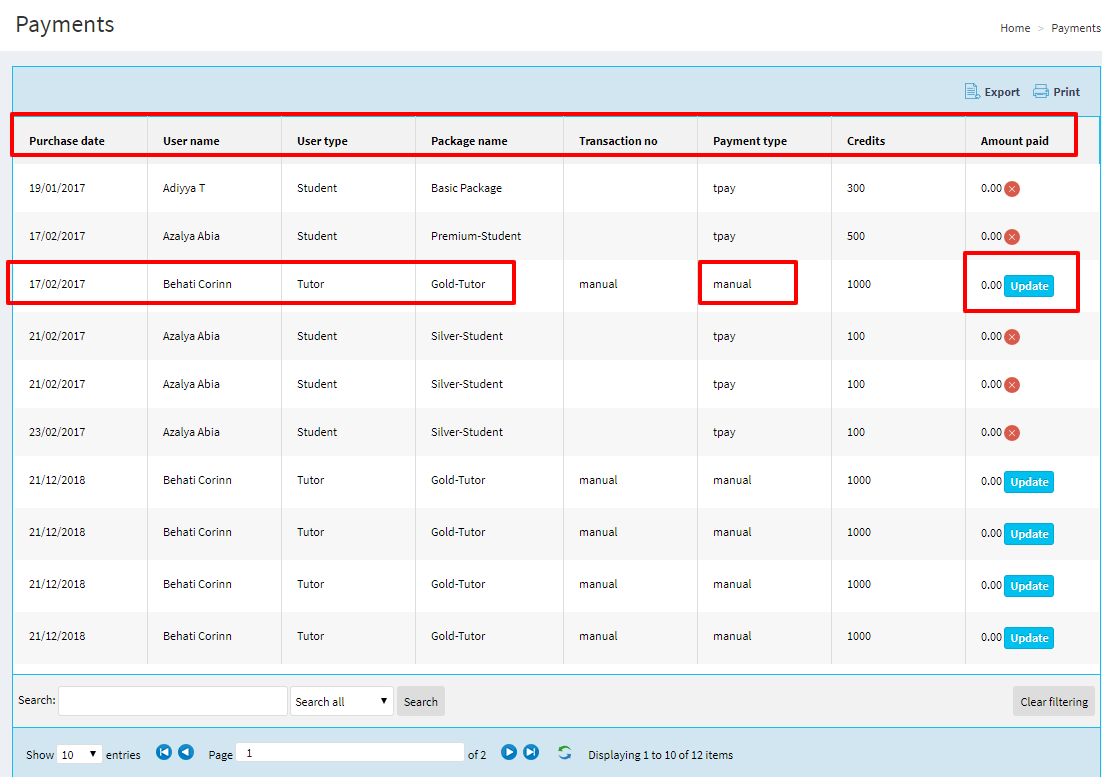Viewport: 1102px width, 777px height.
Task: Click red X icon for 23/02/2017 payment
Action: 1012,433
